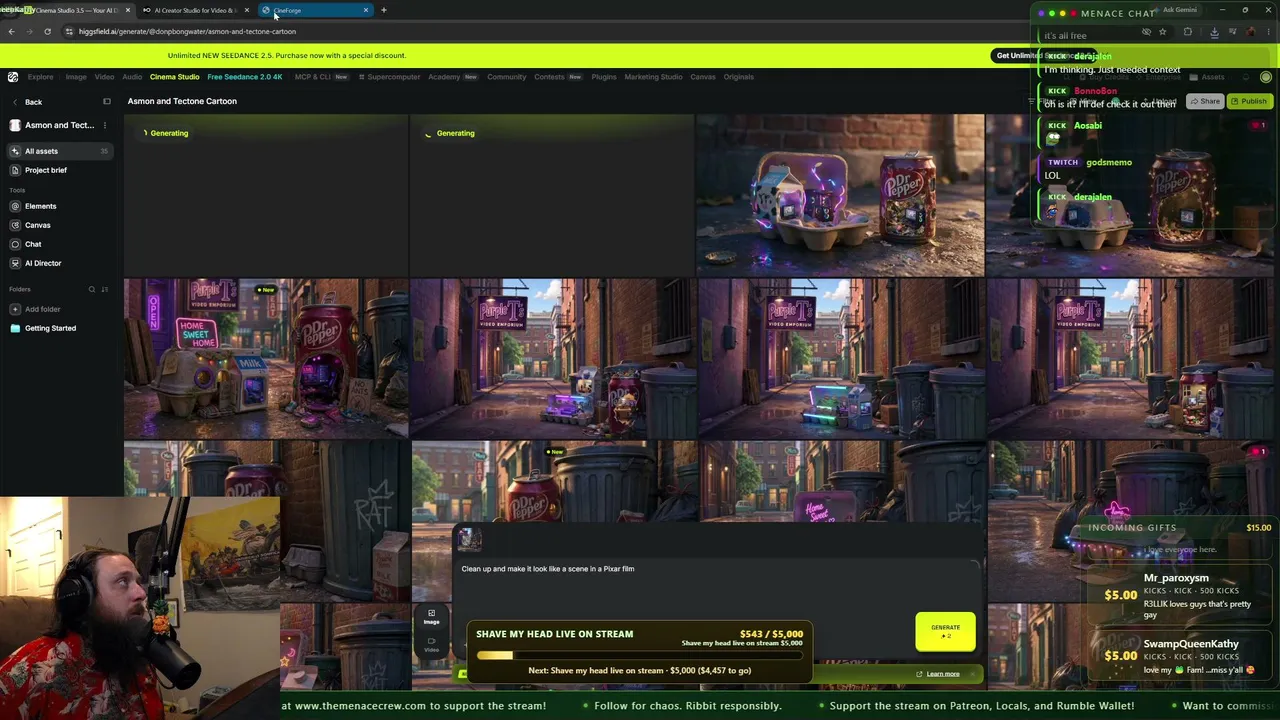Open a new browser tab
The image size is (1280, 720).
pos(383,10)
